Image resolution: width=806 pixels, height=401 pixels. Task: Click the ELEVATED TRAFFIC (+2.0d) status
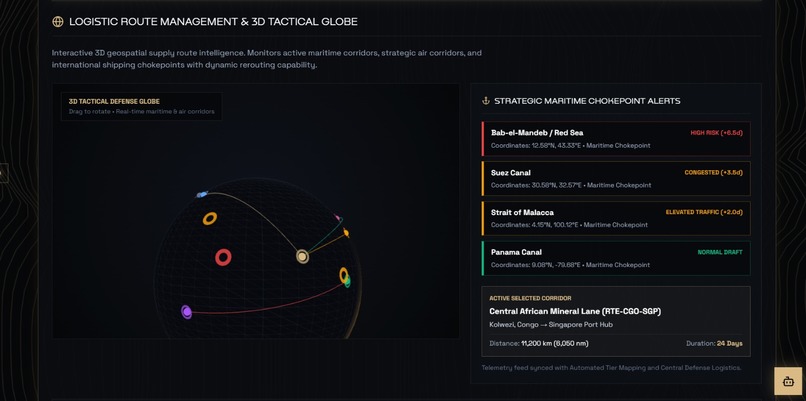click(x=704, y=212)
